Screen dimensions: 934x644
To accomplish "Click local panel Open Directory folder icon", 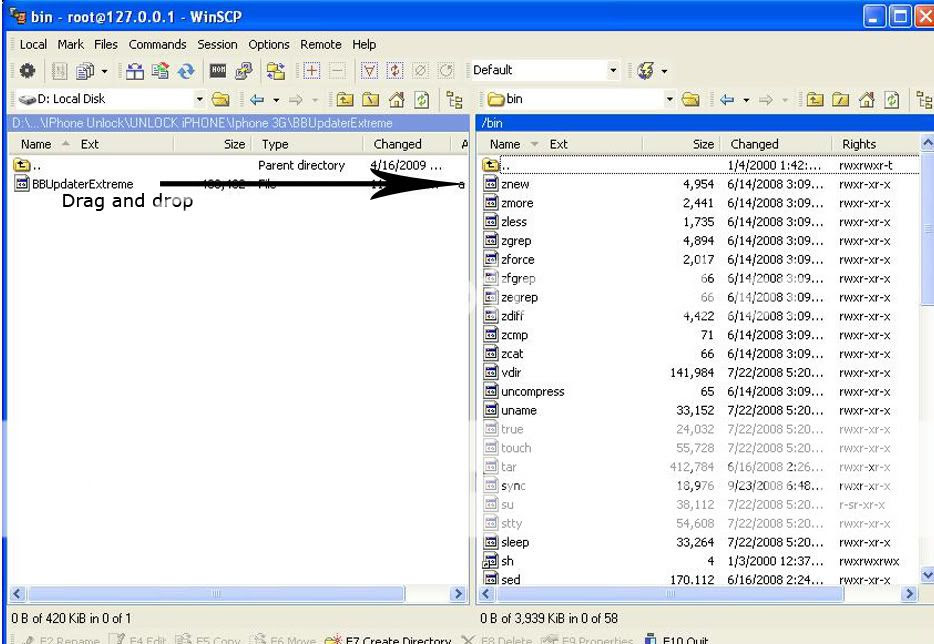I will click(221, 99).
